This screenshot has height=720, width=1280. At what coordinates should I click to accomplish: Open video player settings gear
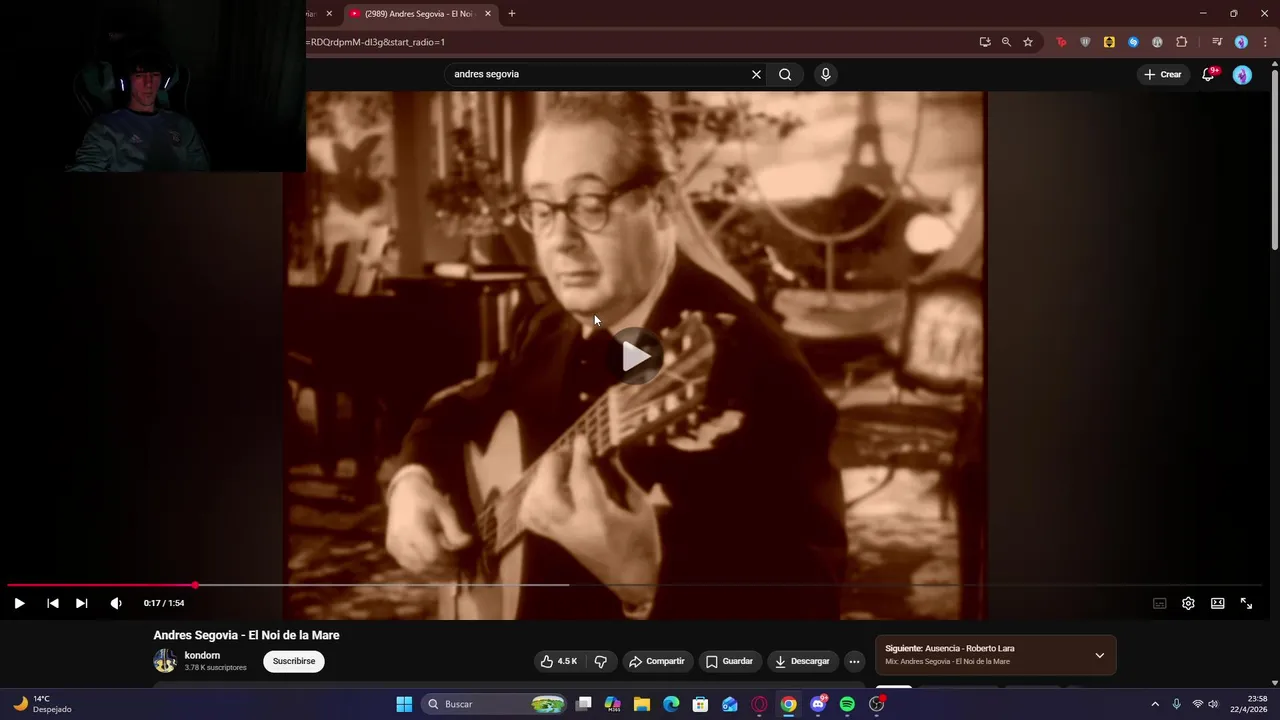1188,603
